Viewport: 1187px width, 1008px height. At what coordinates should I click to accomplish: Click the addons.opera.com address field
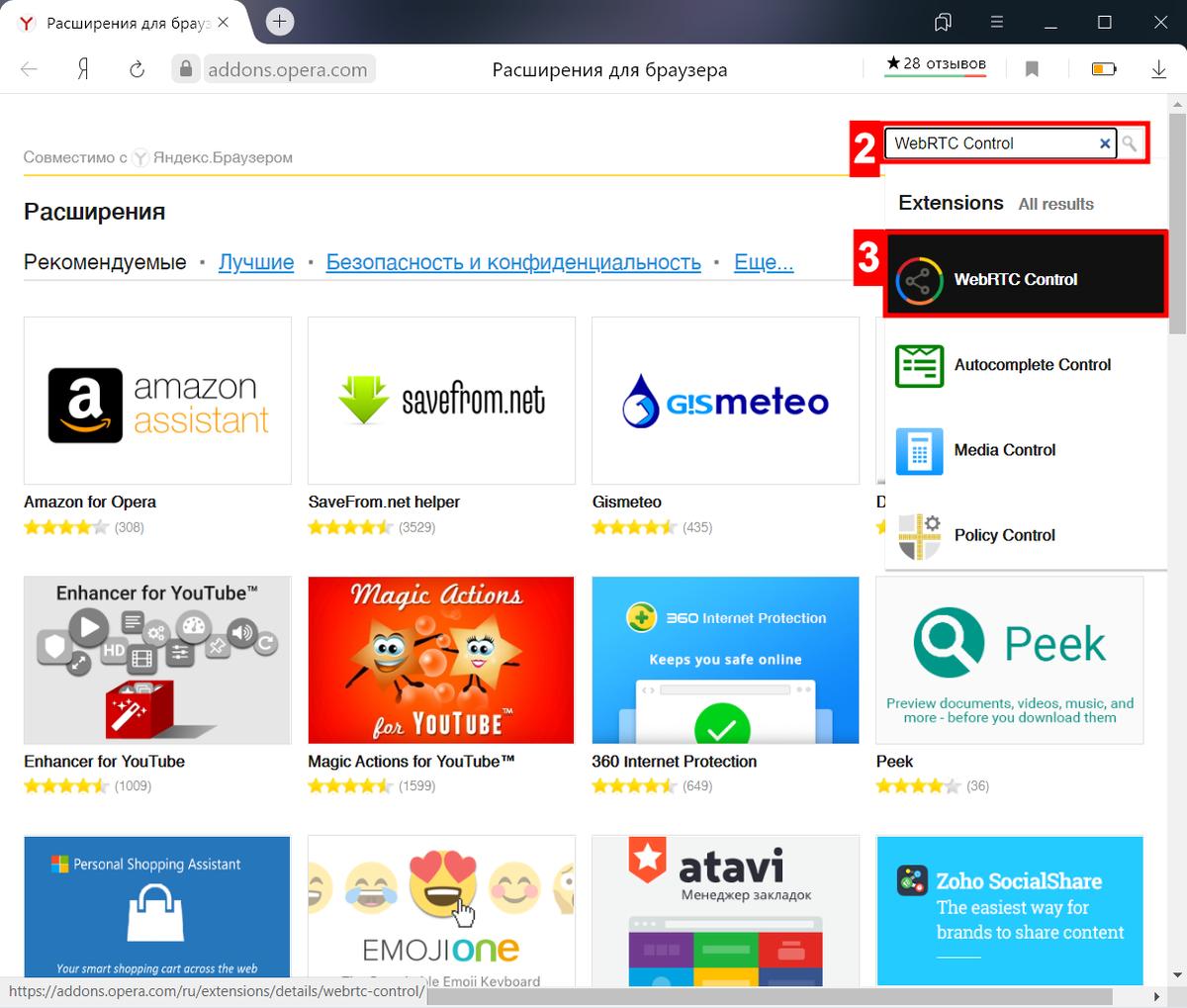pyautogui.click(x=287, y=69)
